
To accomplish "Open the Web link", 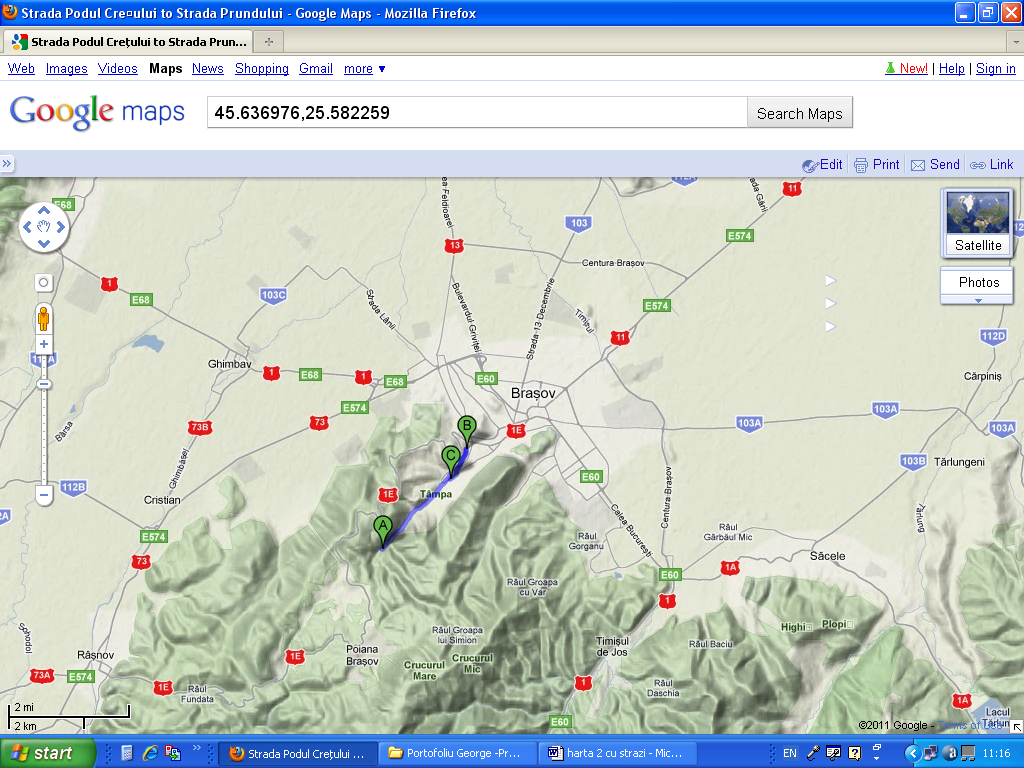I will click(21, 69).
